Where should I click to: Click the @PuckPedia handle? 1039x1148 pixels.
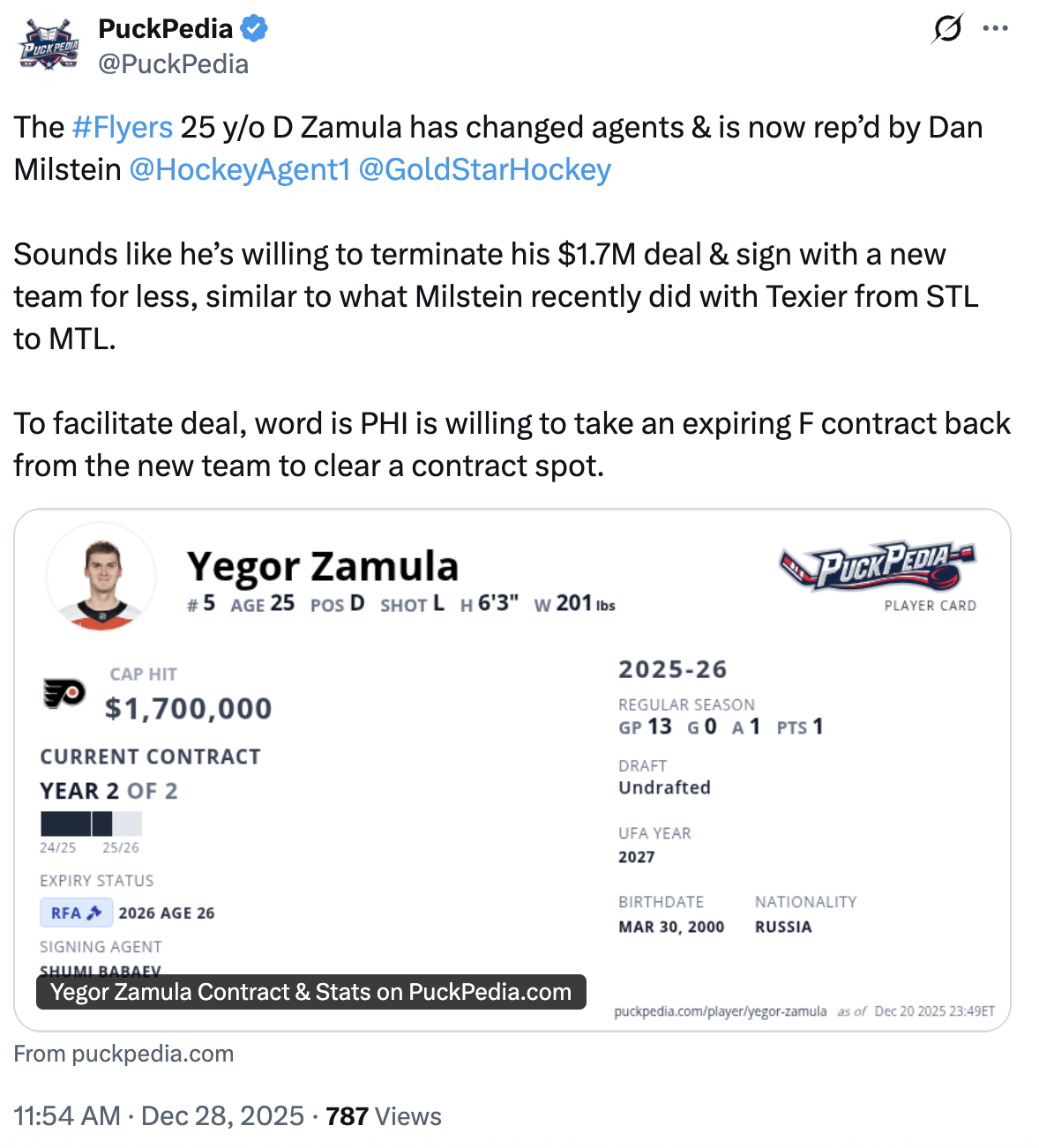(174, 64)
